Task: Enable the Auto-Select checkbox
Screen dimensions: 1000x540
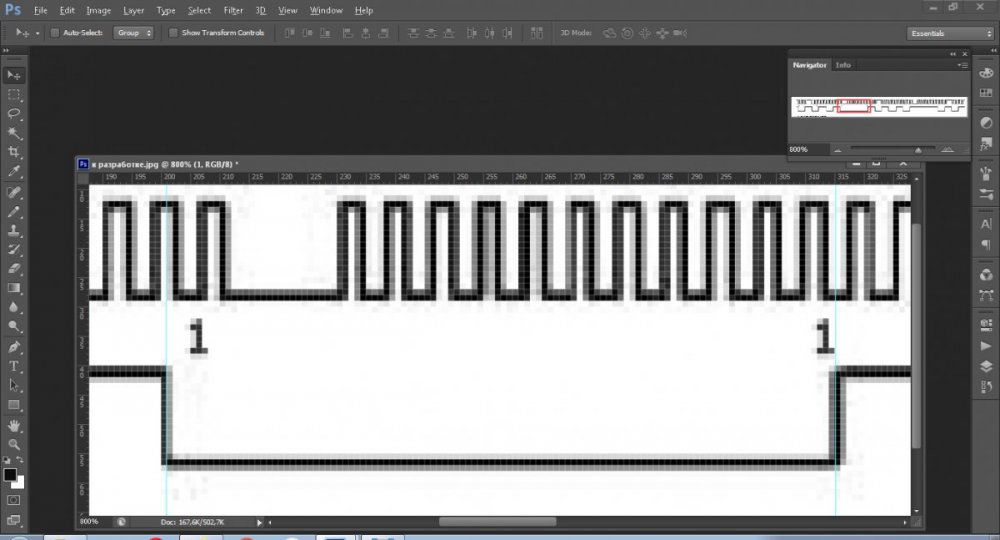Action: pos(54,33)
